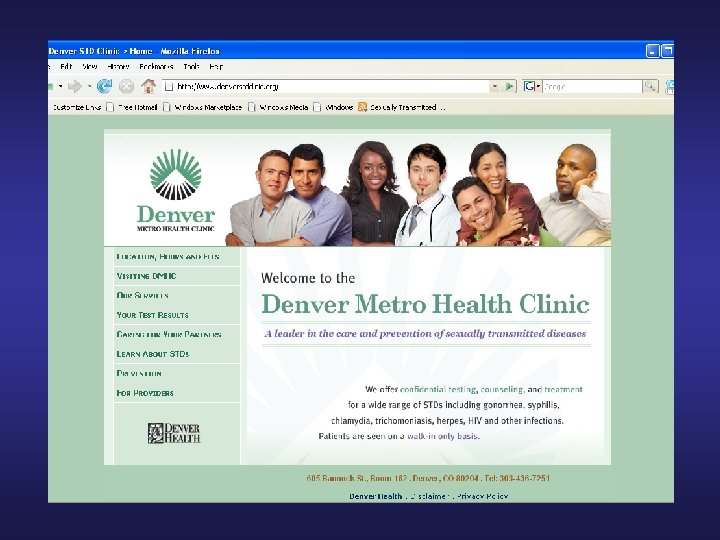Open the Visiting DMHC page
This screenshot has width=720, height=540.
click(146, 276)
